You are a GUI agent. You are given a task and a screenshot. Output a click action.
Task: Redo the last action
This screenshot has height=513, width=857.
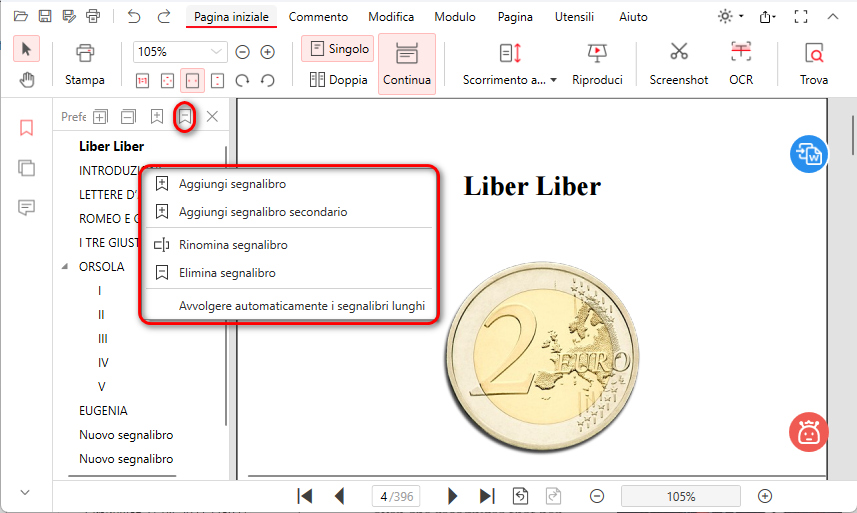pyautogui.click(x=163, y=16)
